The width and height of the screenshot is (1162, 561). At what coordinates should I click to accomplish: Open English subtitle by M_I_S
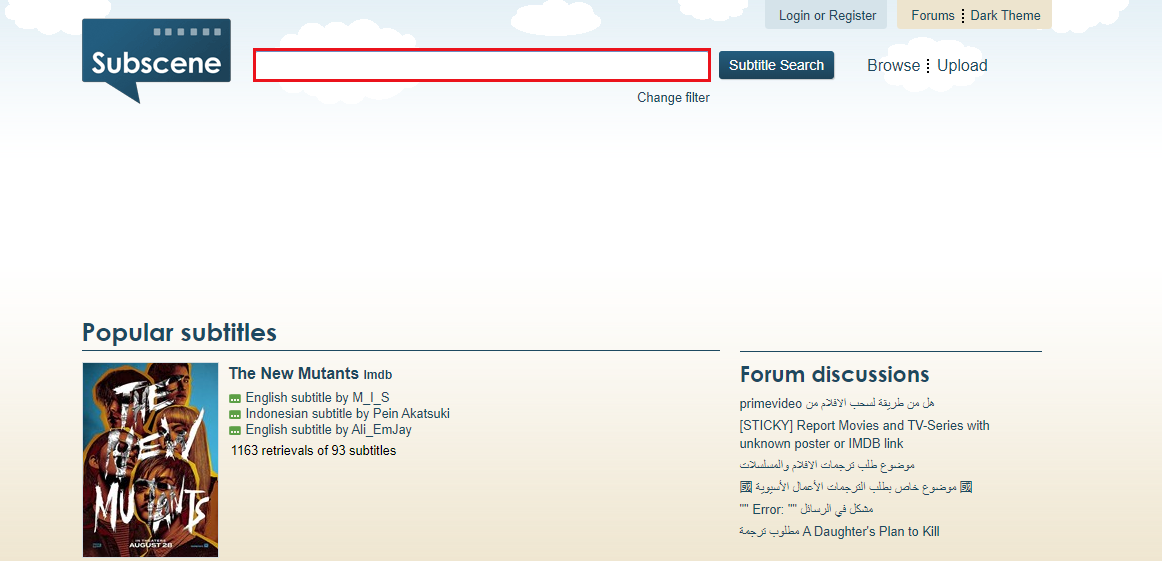317,398
